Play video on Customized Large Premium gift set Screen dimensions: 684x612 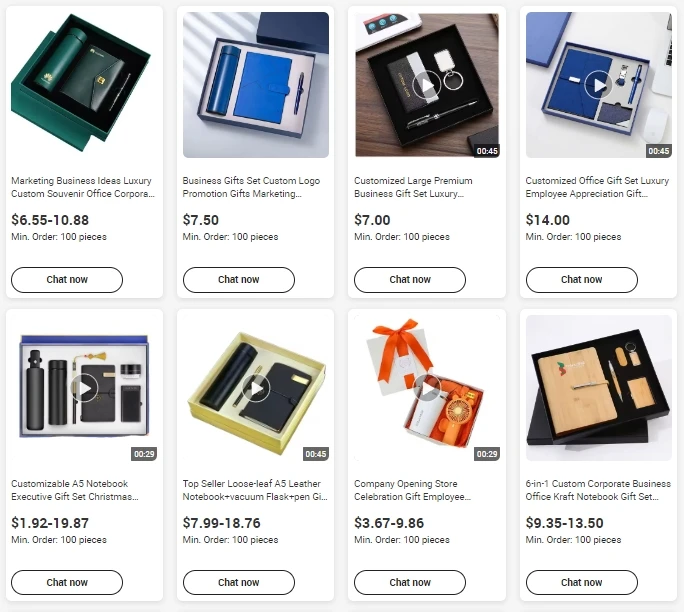pyautogui.click(x=427, y=84)
